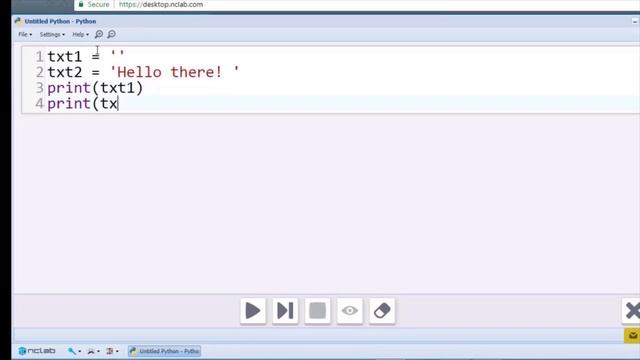Screen dimensions: 640x360
Task: Clear output with the eraser icon
Action: (x=382, y=311)
